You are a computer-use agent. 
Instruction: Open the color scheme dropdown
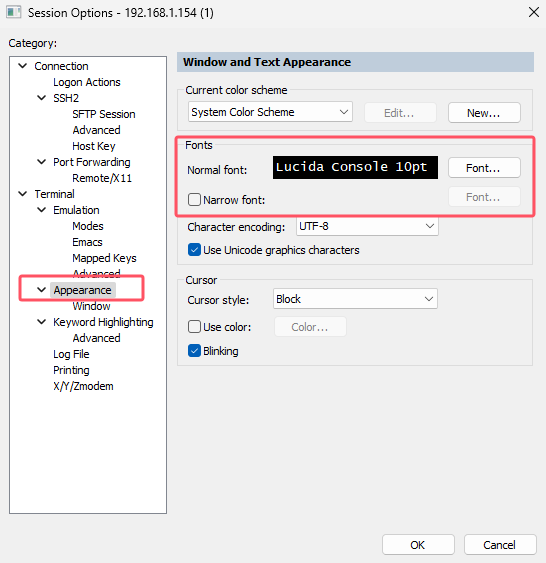270,112
